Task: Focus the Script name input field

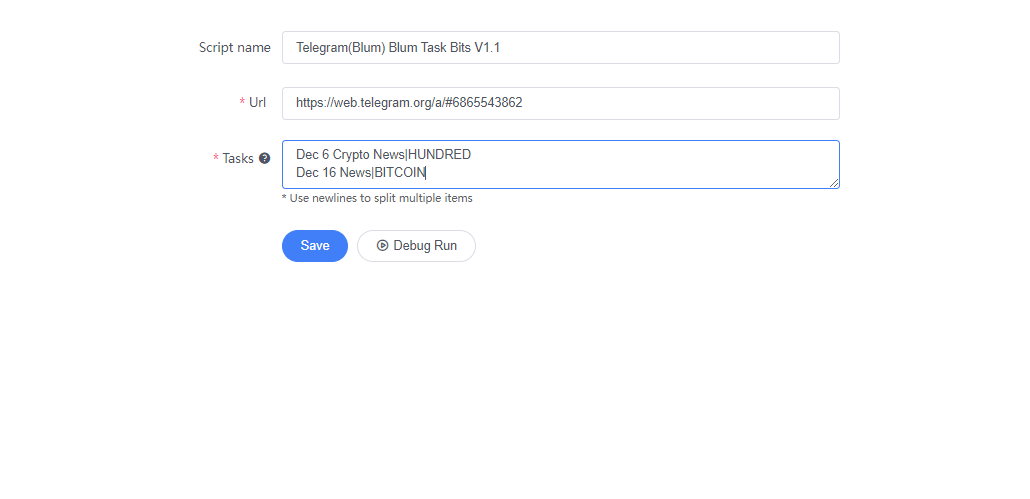Action: click(x=561, y=47)
